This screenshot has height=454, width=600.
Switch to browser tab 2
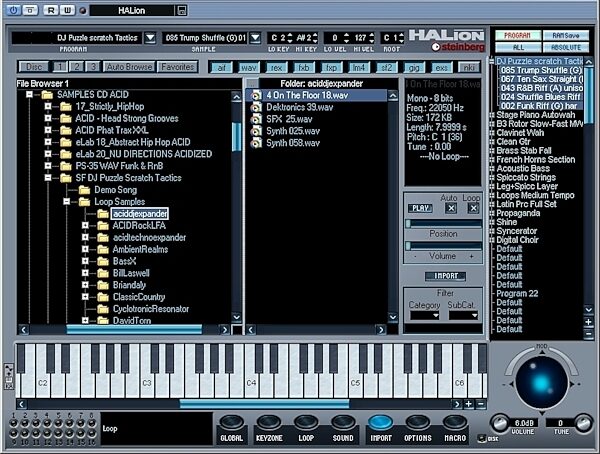pyautogui.click(x=77, y=67)
